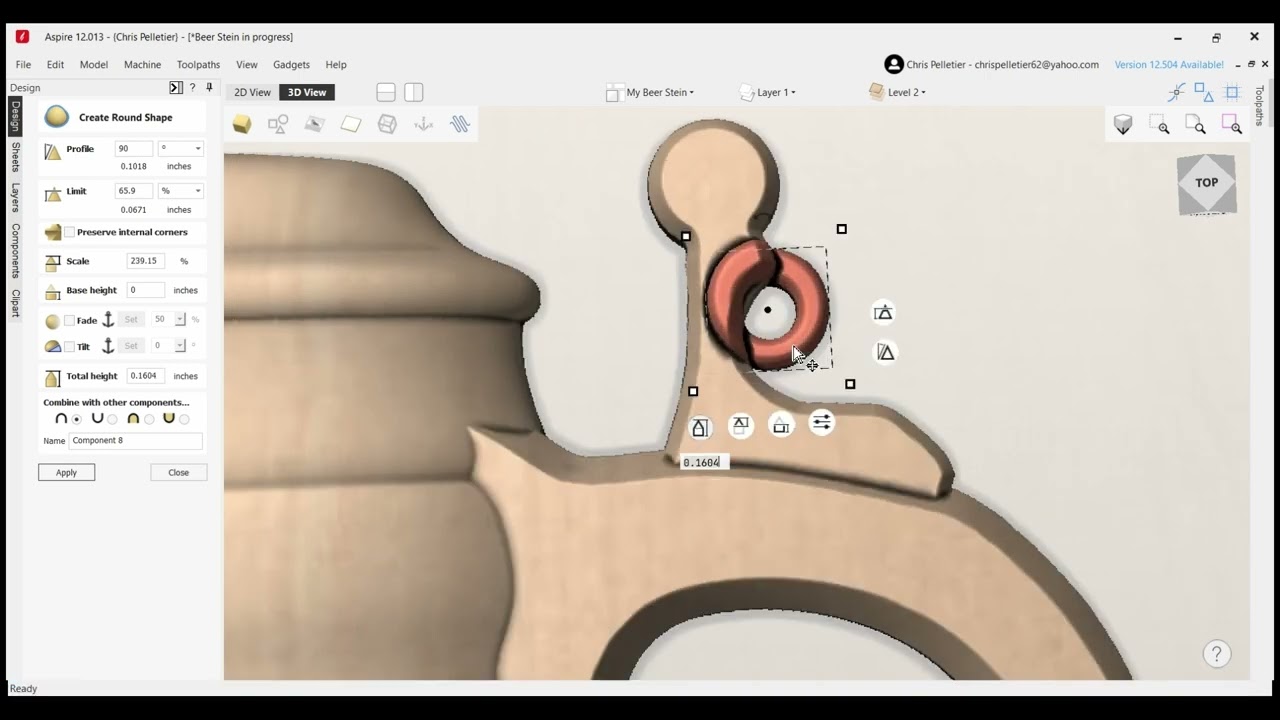Click the on-canvas limit height icon

tap(883, 313)
